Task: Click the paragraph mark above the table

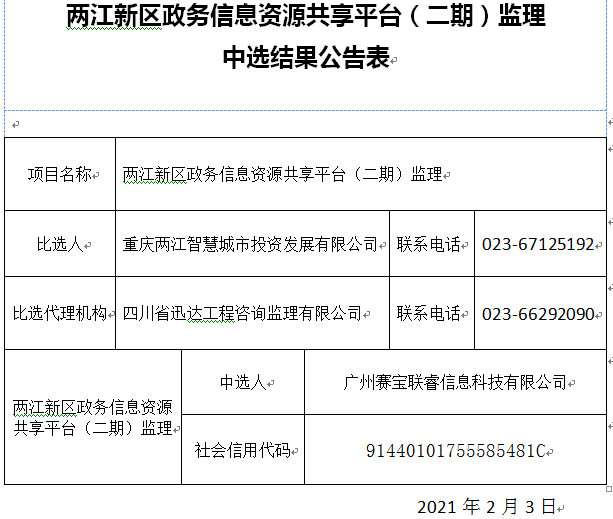Action: click(x=15, y=124)
